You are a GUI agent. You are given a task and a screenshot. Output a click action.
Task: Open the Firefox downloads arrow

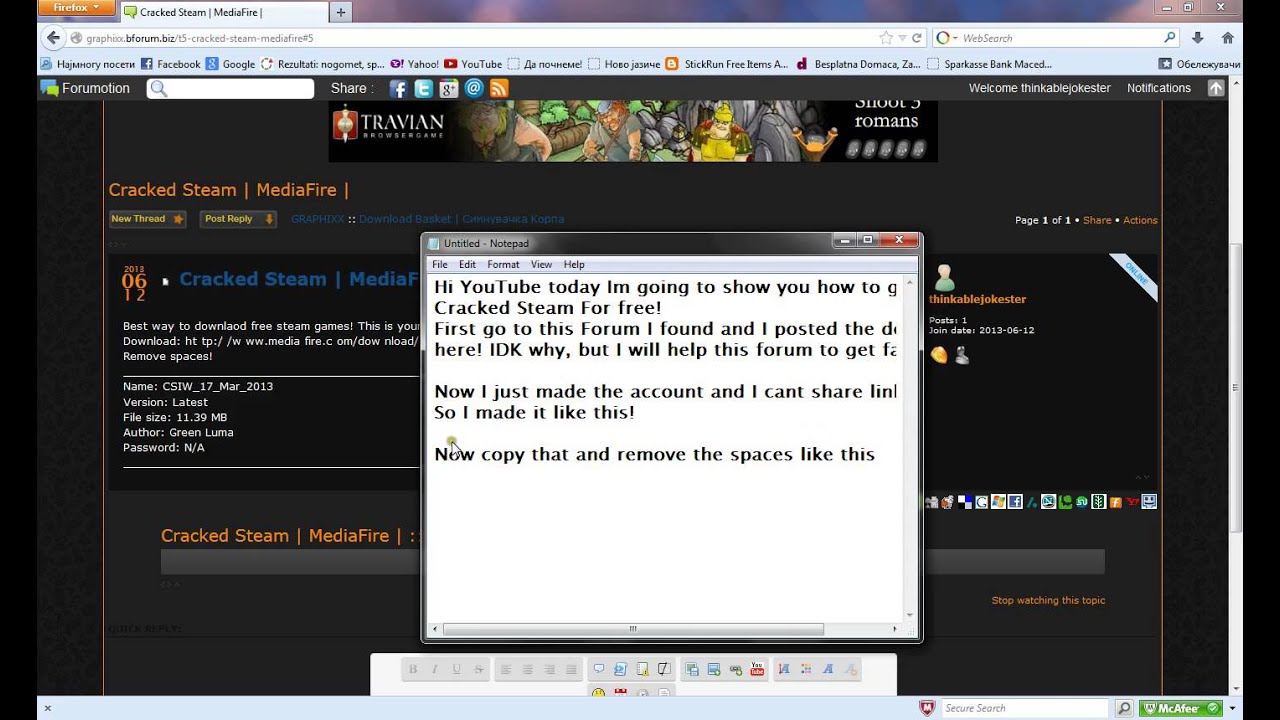point(1198,38)
